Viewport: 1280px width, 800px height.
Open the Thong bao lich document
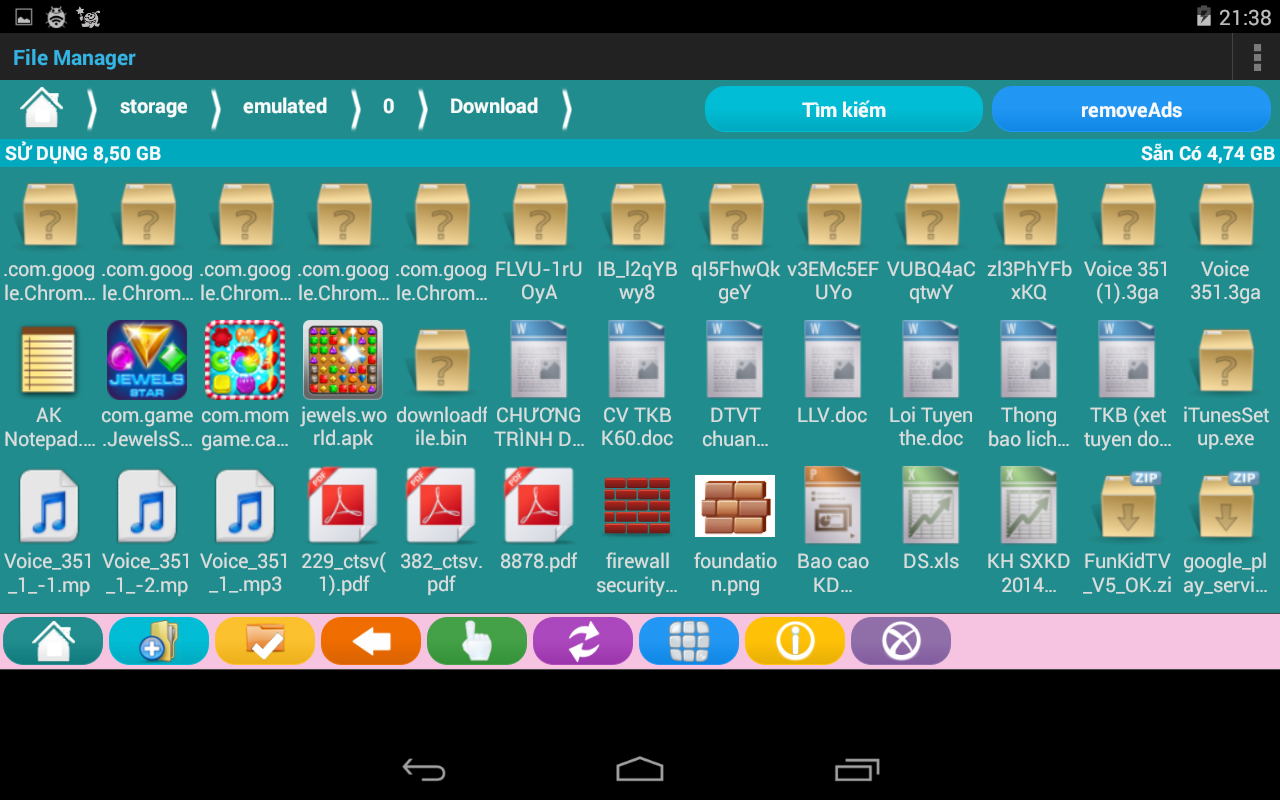tap(1029, 387)
